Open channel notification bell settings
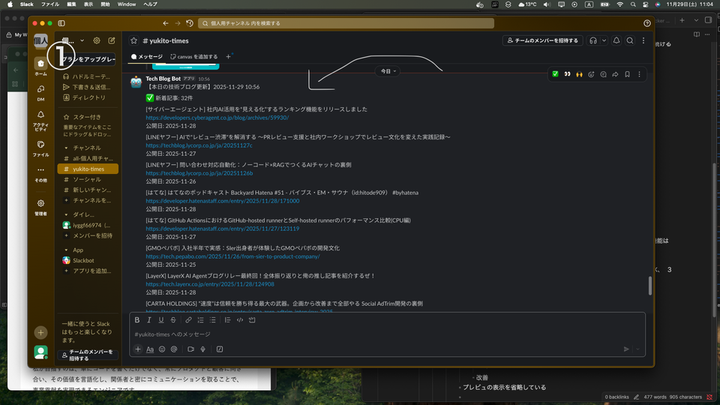The width and height of the screenshot is (720, 405). click(616, 41)
